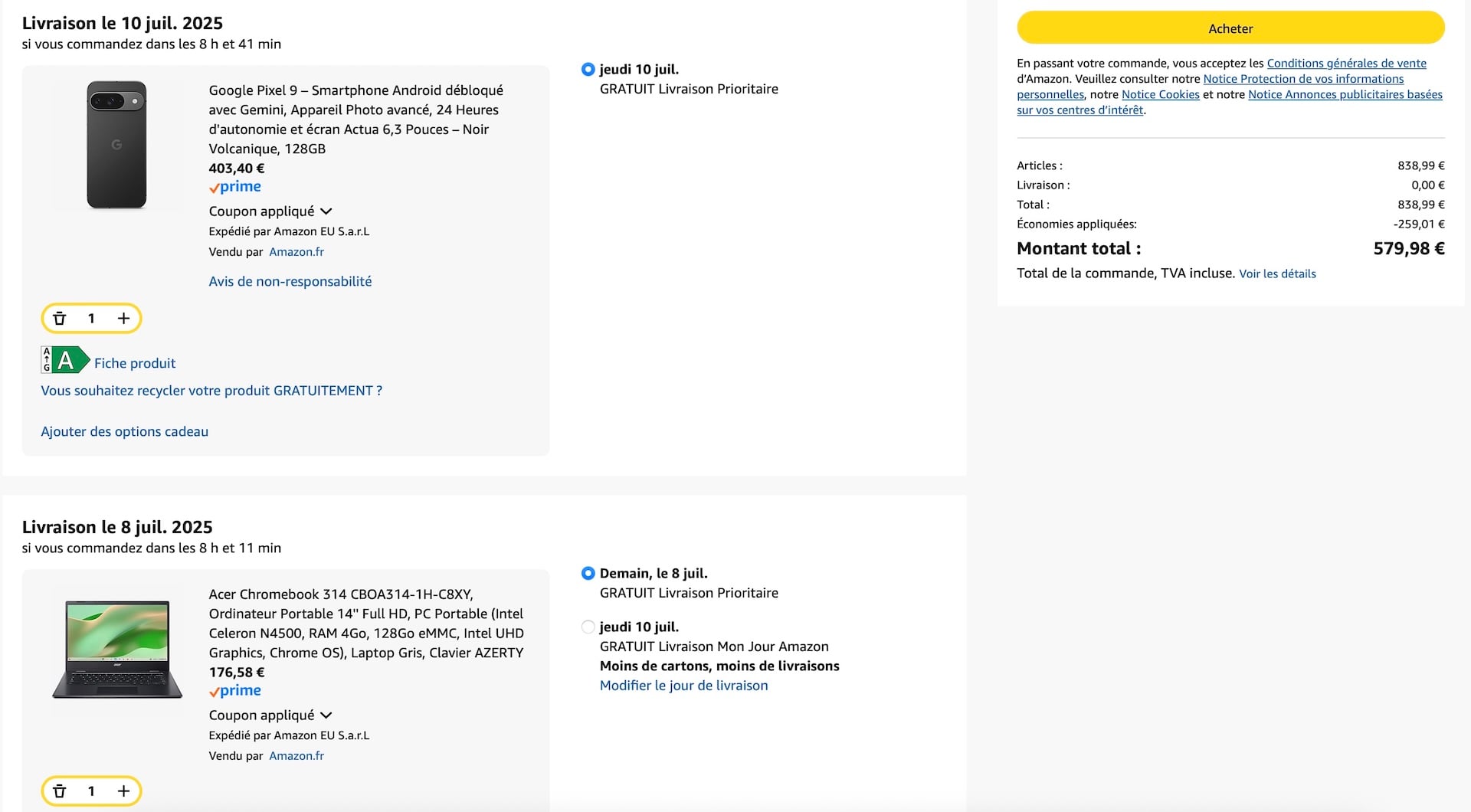Click Modifier le jour de livraison
This screenshot has width=1471, height=812.
click(x=683, y=686)
